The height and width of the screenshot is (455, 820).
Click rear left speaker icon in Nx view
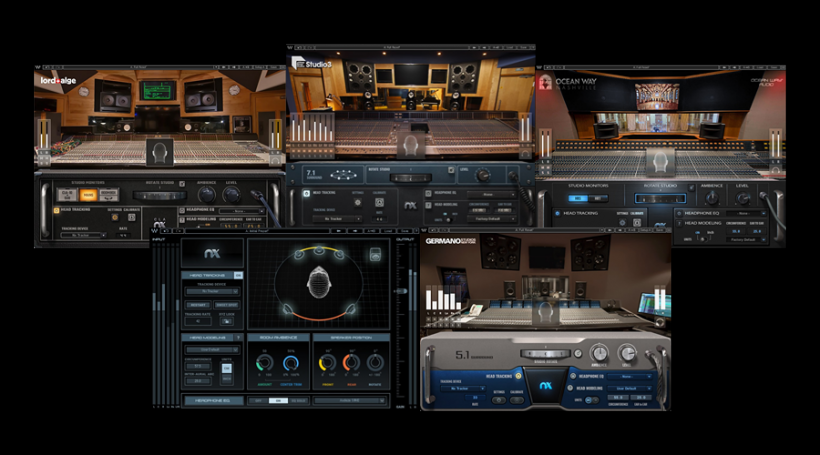point(287,309)
